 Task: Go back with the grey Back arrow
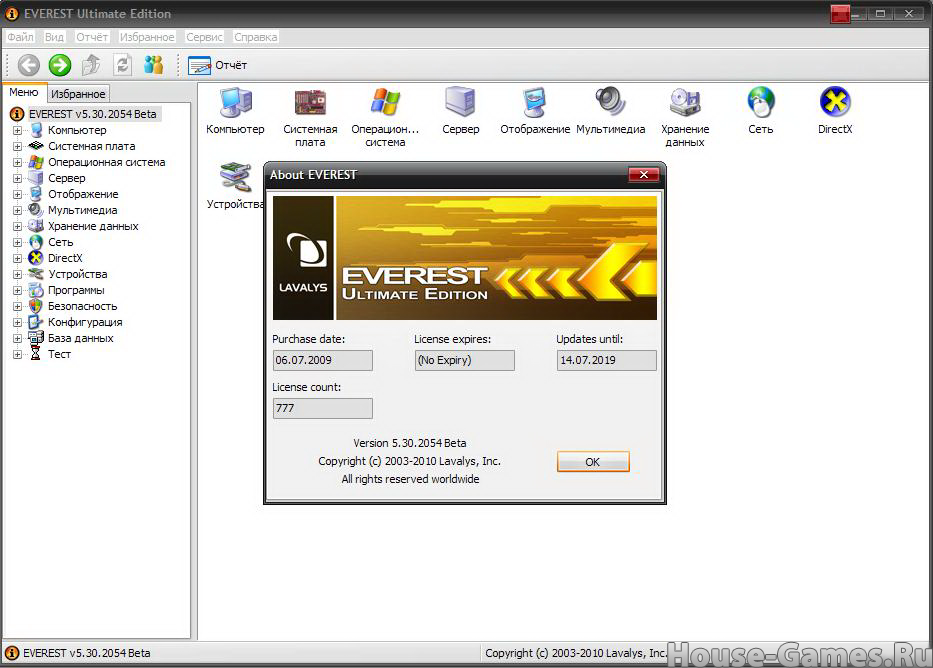(29, 65)
